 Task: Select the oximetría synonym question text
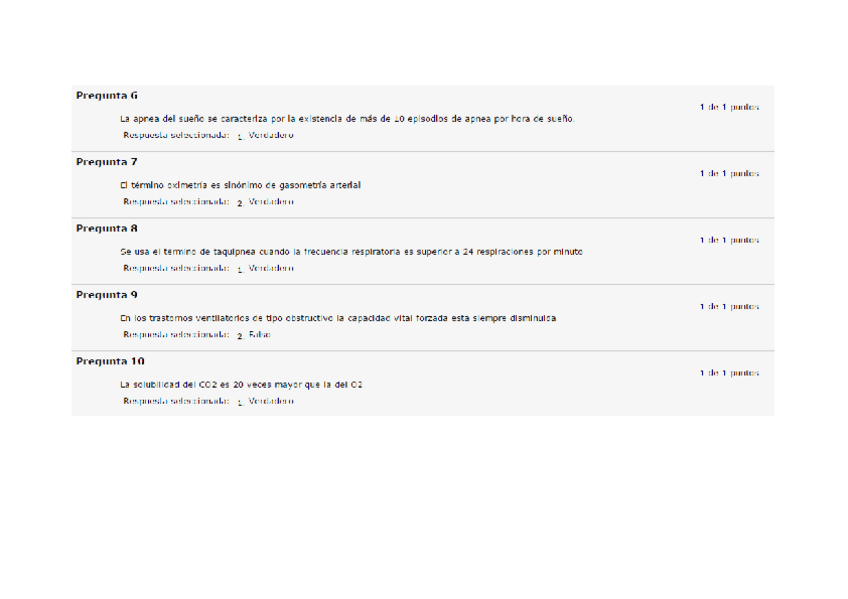(x=240, y=185)
